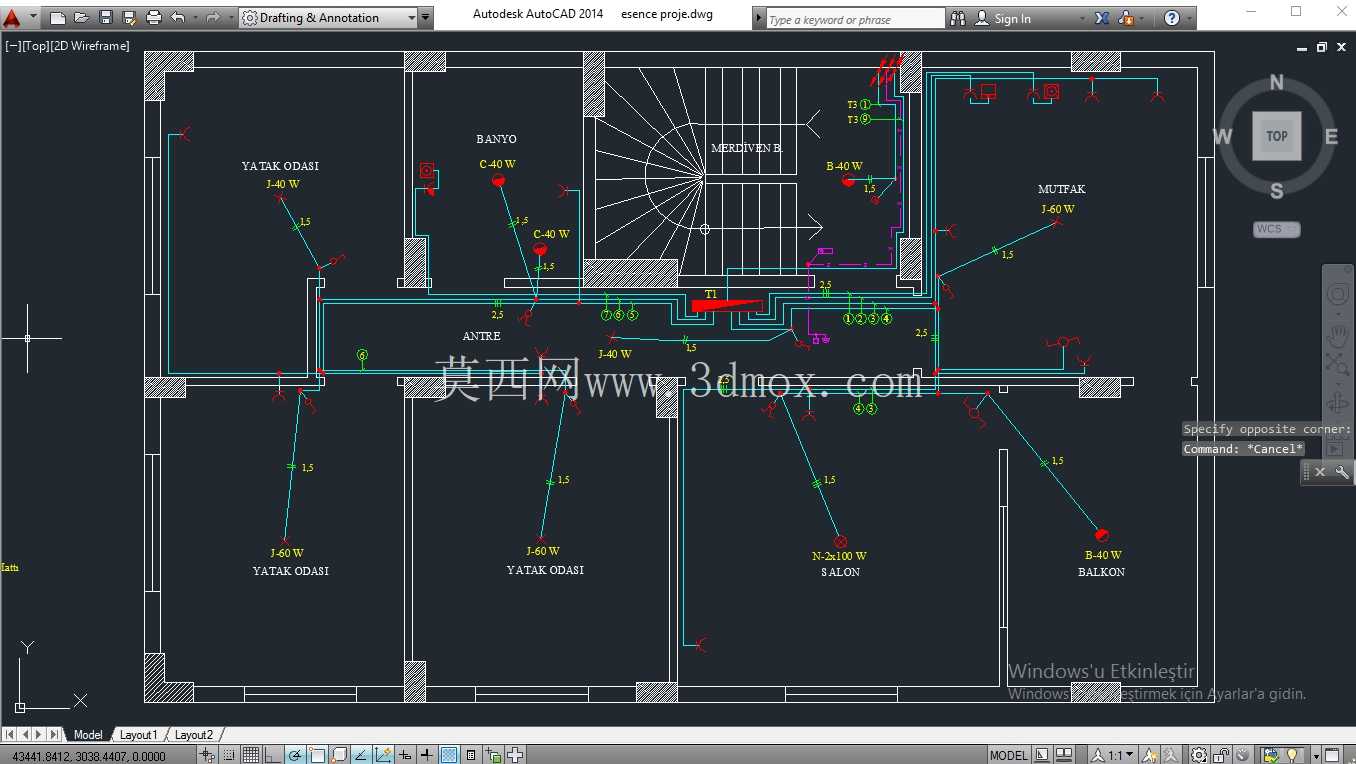Click the binoculars search icon
The image size is (1356, 764).
tap(958, 18)
